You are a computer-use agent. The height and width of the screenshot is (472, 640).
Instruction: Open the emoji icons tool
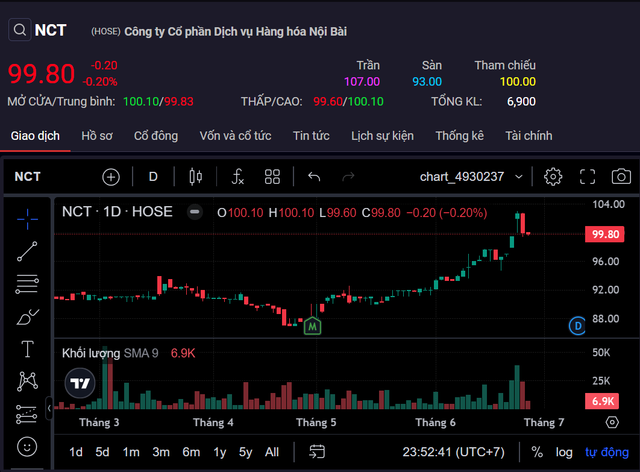click(27, 447)
